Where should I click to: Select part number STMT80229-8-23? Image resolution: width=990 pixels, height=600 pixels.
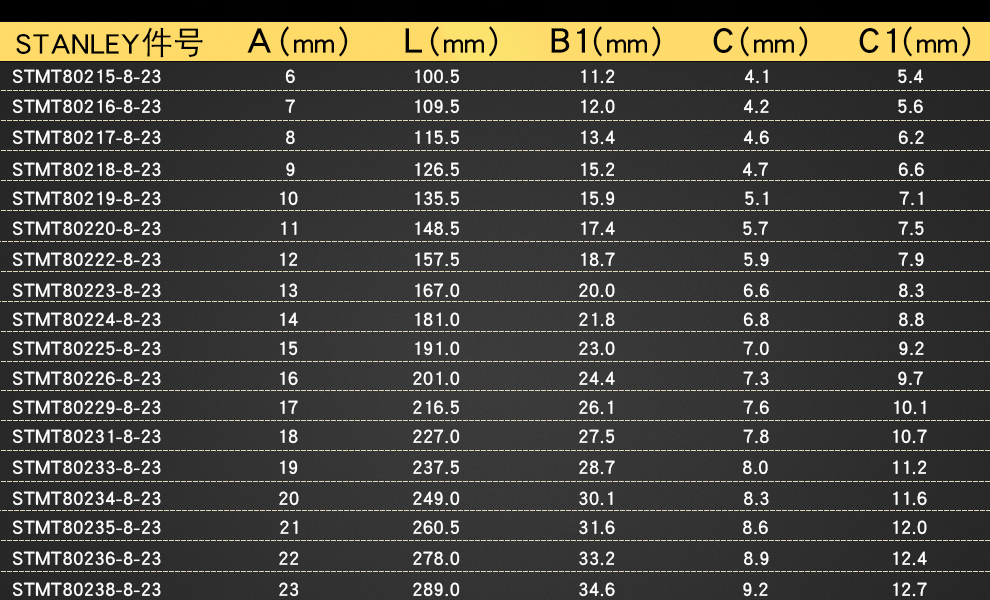point(86,407)
